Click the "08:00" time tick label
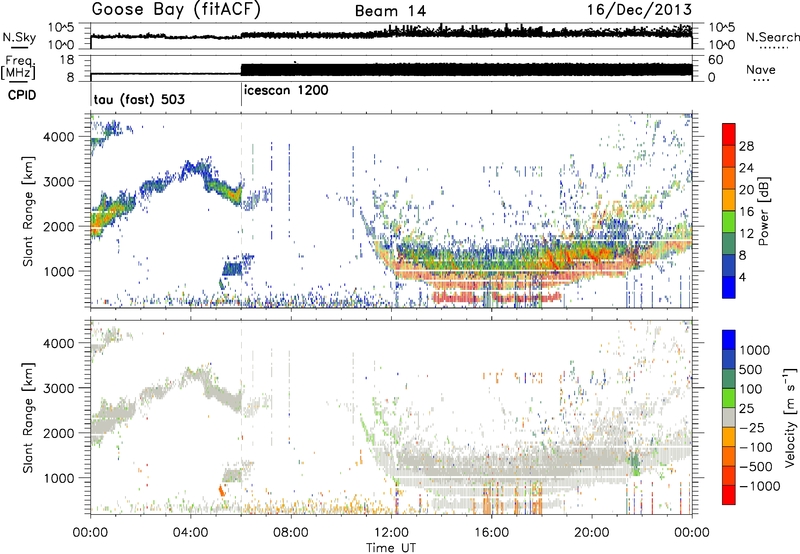The height and width of the screenshot is (554, 800). [x=291, y=533]
